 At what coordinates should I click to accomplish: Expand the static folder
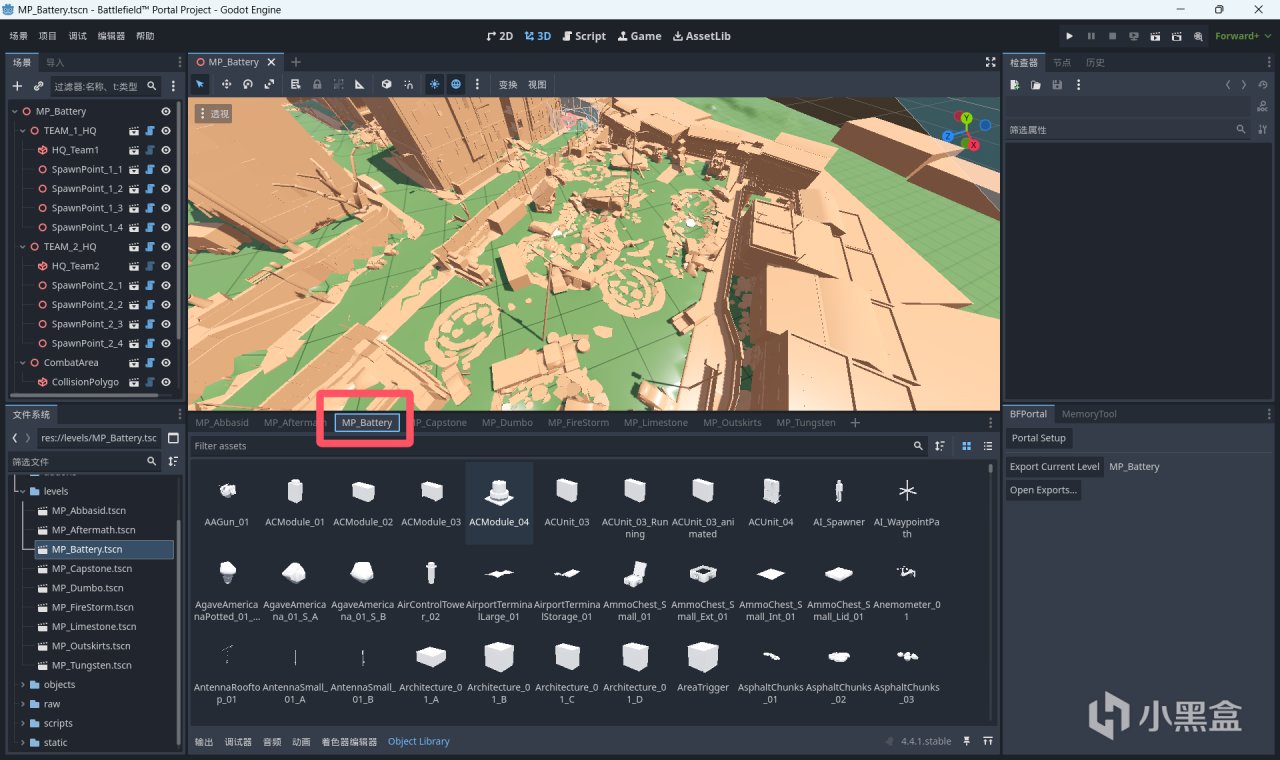[x=23, y=743]
